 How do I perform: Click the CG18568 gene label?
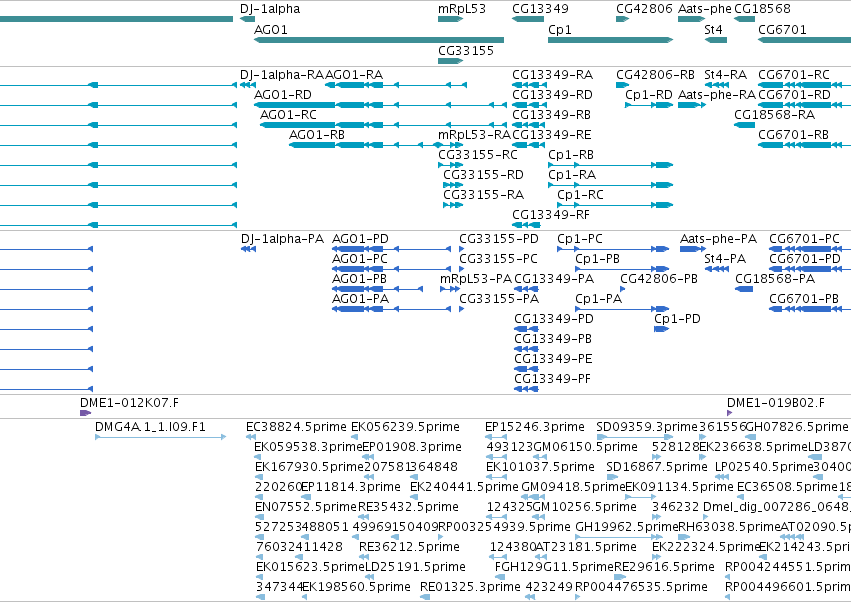click(x=762, y=9)
